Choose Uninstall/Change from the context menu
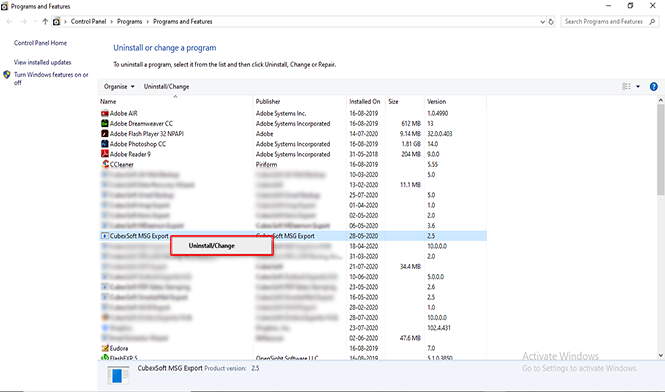Screen dimensions: 665x392 [221, 246]
